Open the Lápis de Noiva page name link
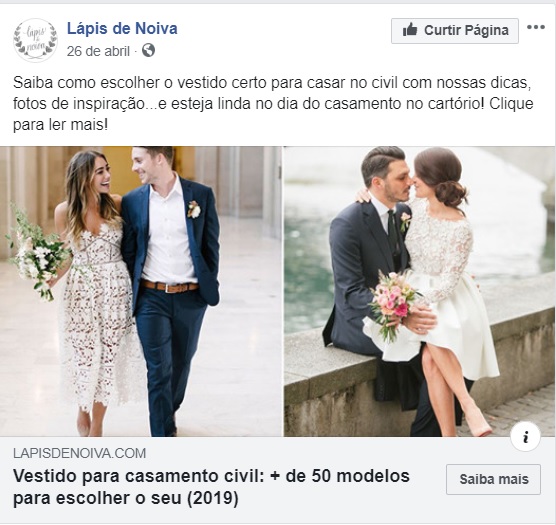 [122, 29]
